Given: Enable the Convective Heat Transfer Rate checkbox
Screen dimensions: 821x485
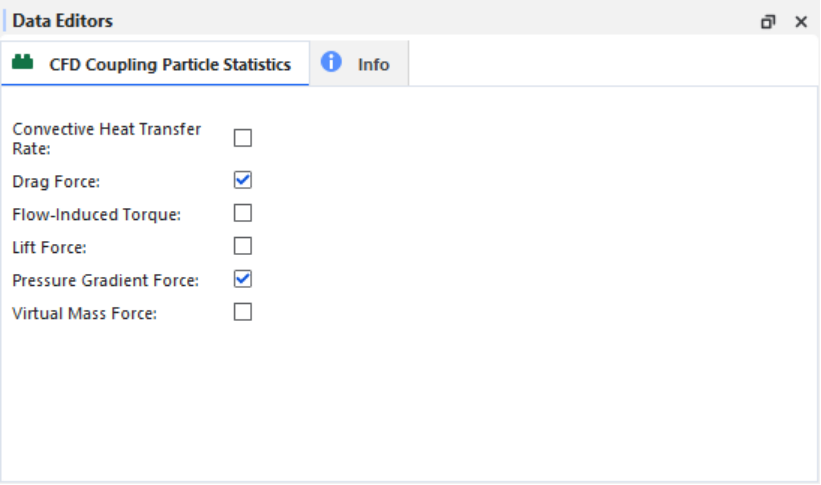Looking at the screenshot, I should 242,138.
